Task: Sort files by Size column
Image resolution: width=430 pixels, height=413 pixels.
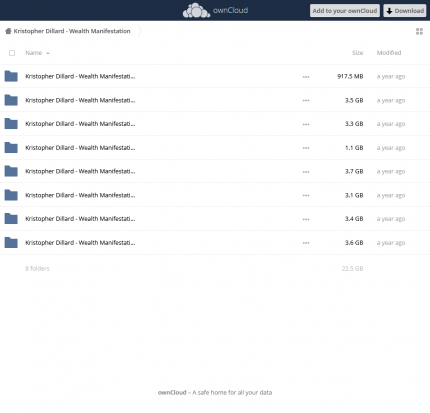Action: (357, 53)
